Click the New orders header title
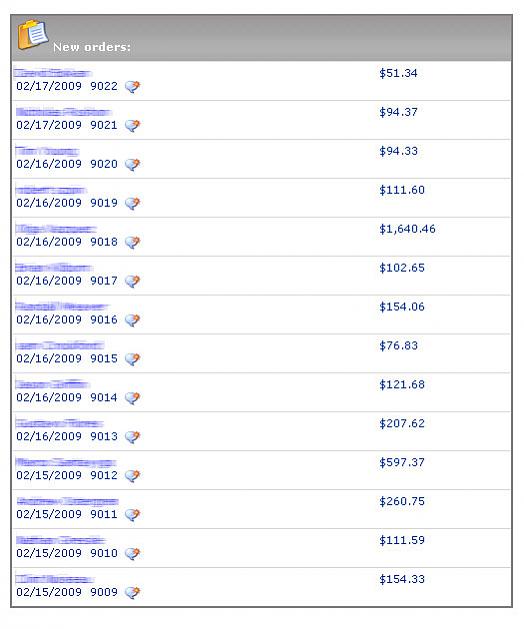Viewport: 524px width, 629px height. (x=92, y=47)
